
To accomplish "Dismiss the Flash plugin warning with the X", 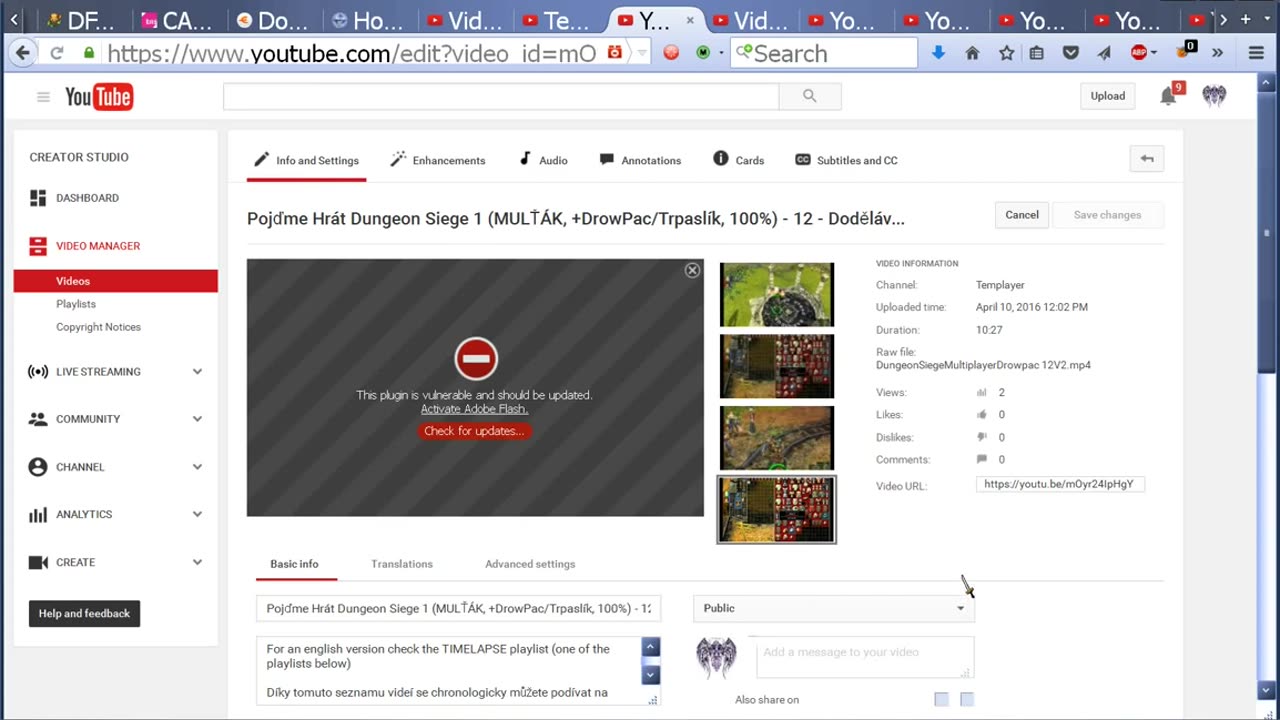I will [692, 270].
